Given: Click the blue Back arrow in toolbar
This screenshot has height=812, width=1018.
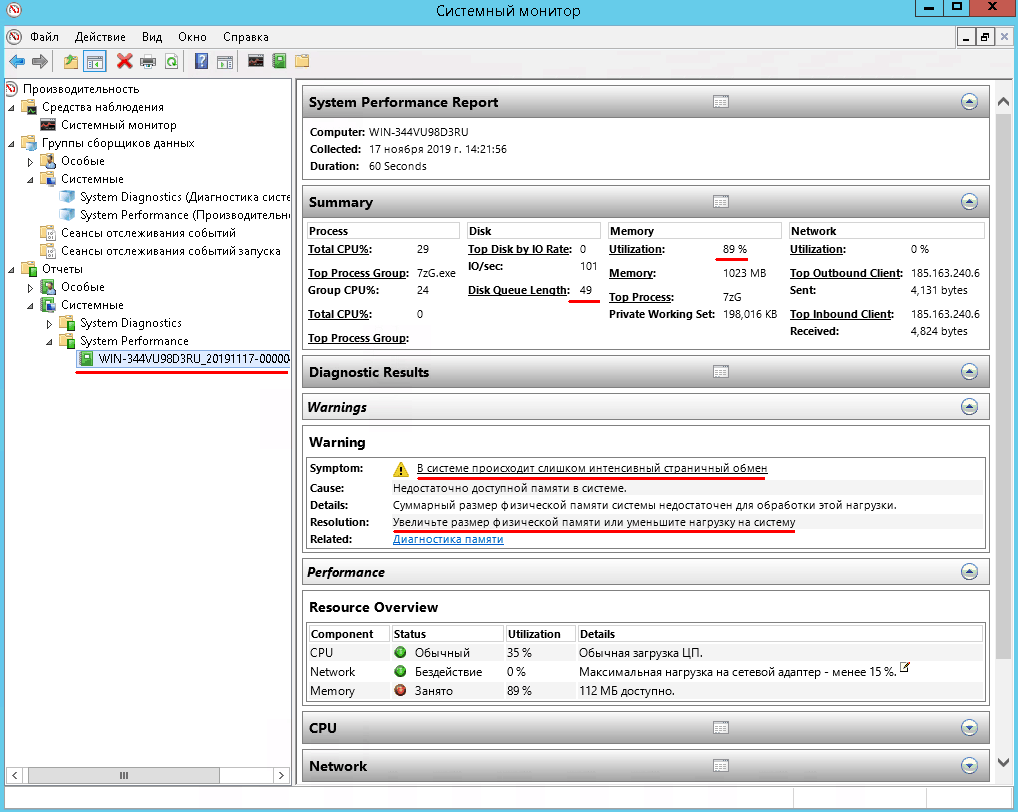Looking at the screenshot, I should [16, 62].
